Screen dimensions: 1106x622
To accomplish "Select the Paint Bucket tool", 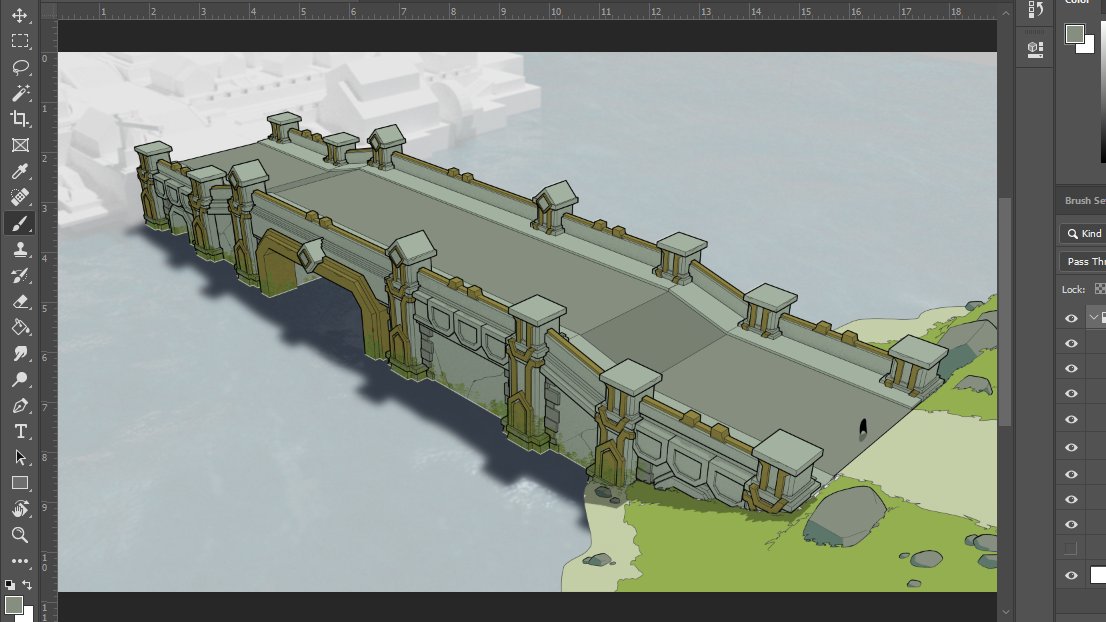I will pyautogui.click(x=20, y=327).
